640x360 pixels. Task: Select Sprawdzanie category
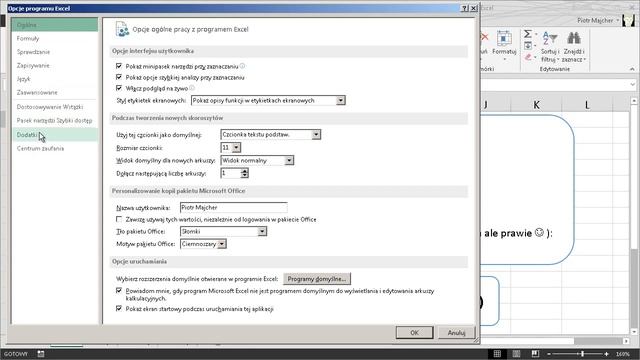[x=55, y=52]
